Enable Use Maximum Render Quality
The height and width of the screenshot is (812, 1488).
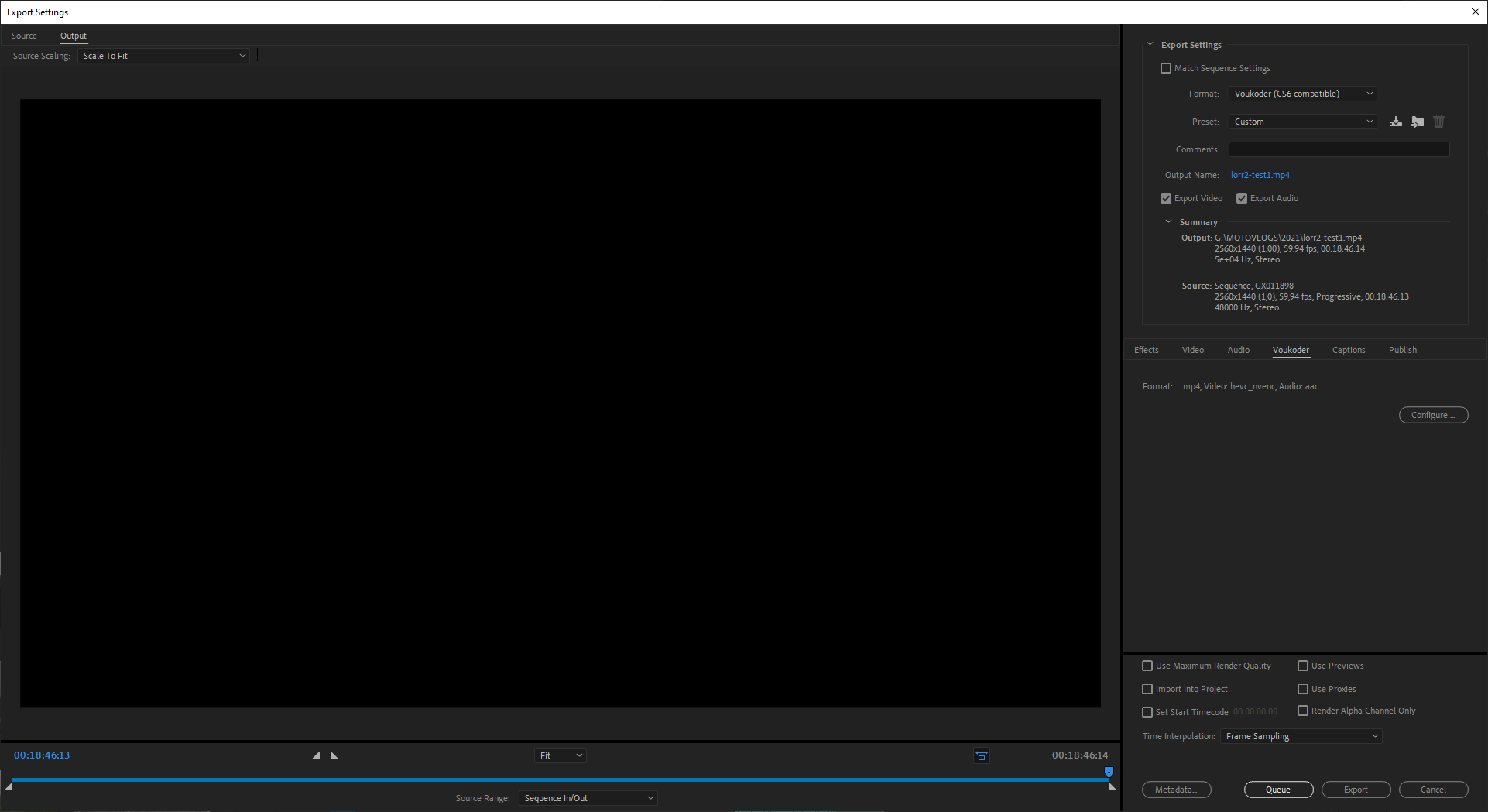(1147, 666)
